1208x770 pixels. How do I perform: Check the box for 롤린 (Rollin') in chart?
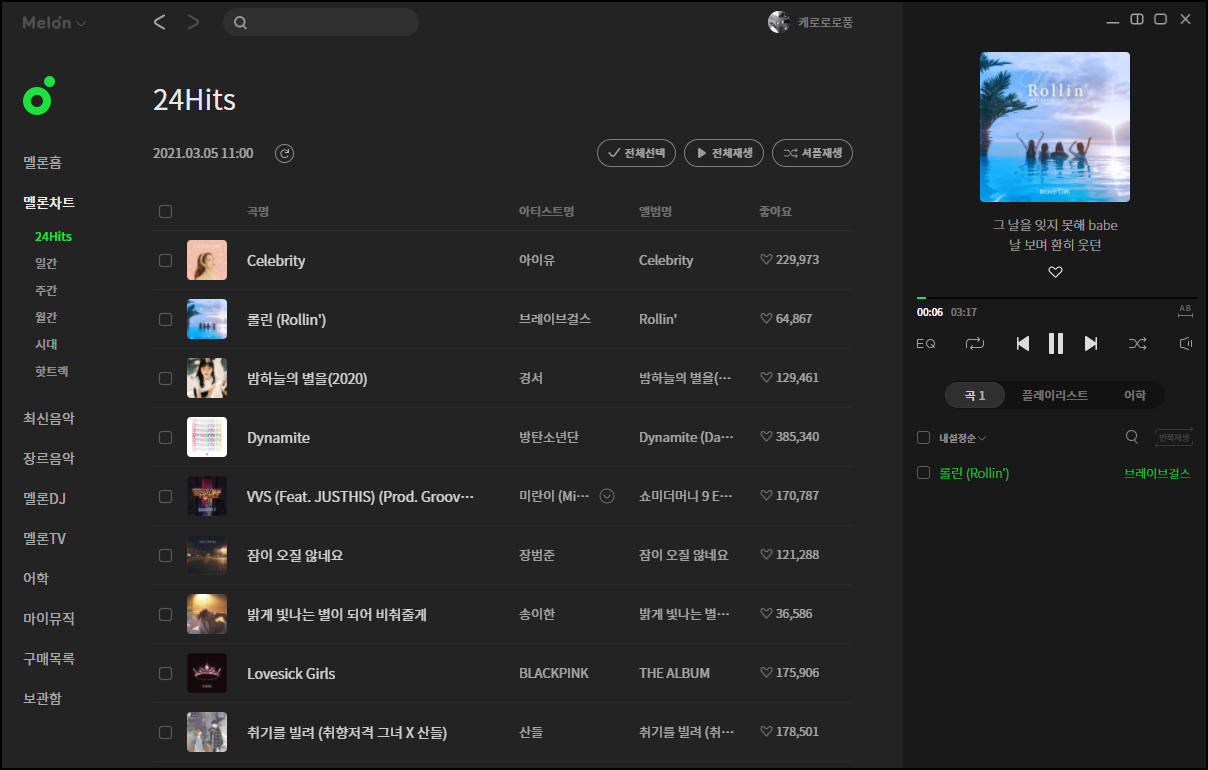click(165, 319)
